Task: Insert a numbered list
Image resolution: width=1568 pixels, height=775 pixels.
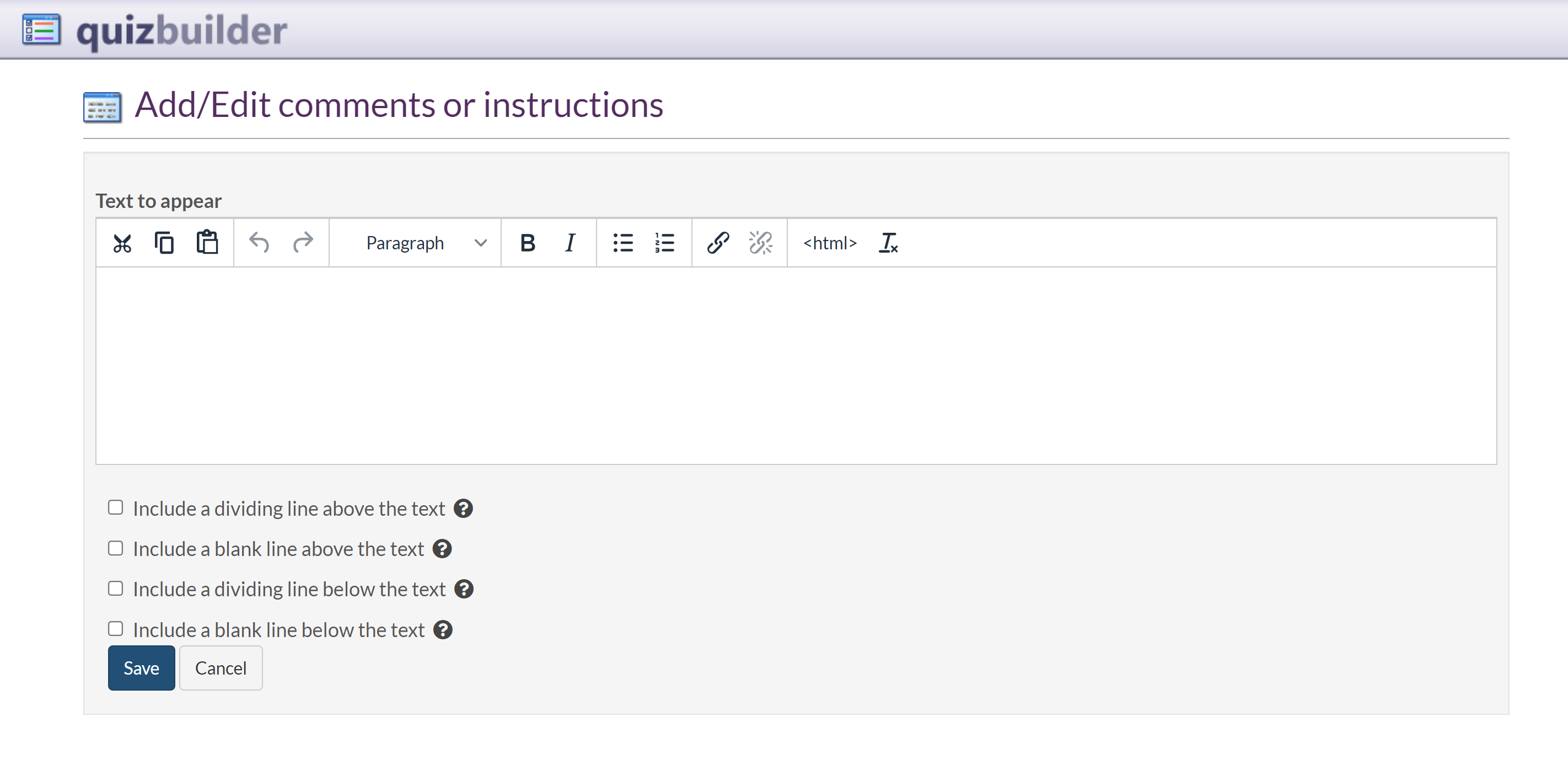Action: [665, 243]
